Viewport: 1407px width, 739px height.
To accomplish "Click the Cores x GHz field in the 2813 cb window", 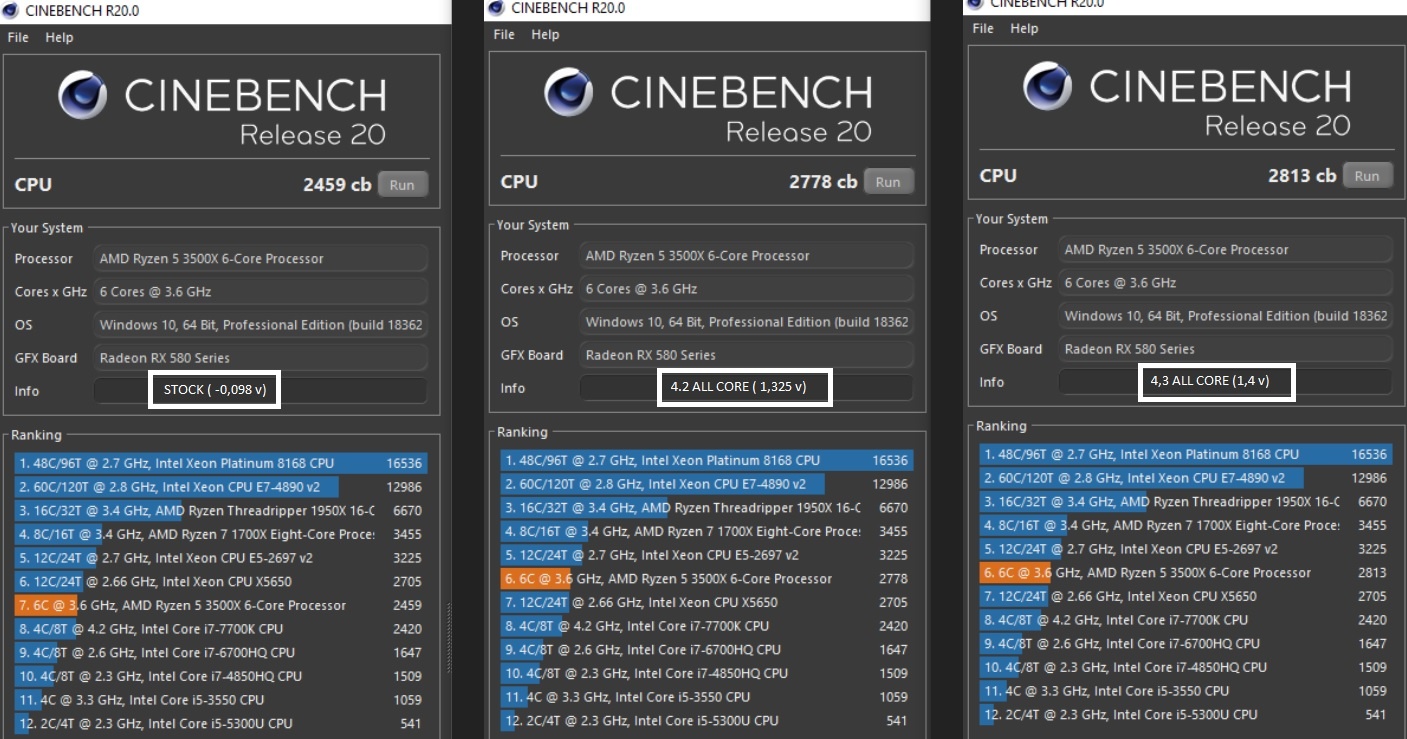I will pos(1225,282).
